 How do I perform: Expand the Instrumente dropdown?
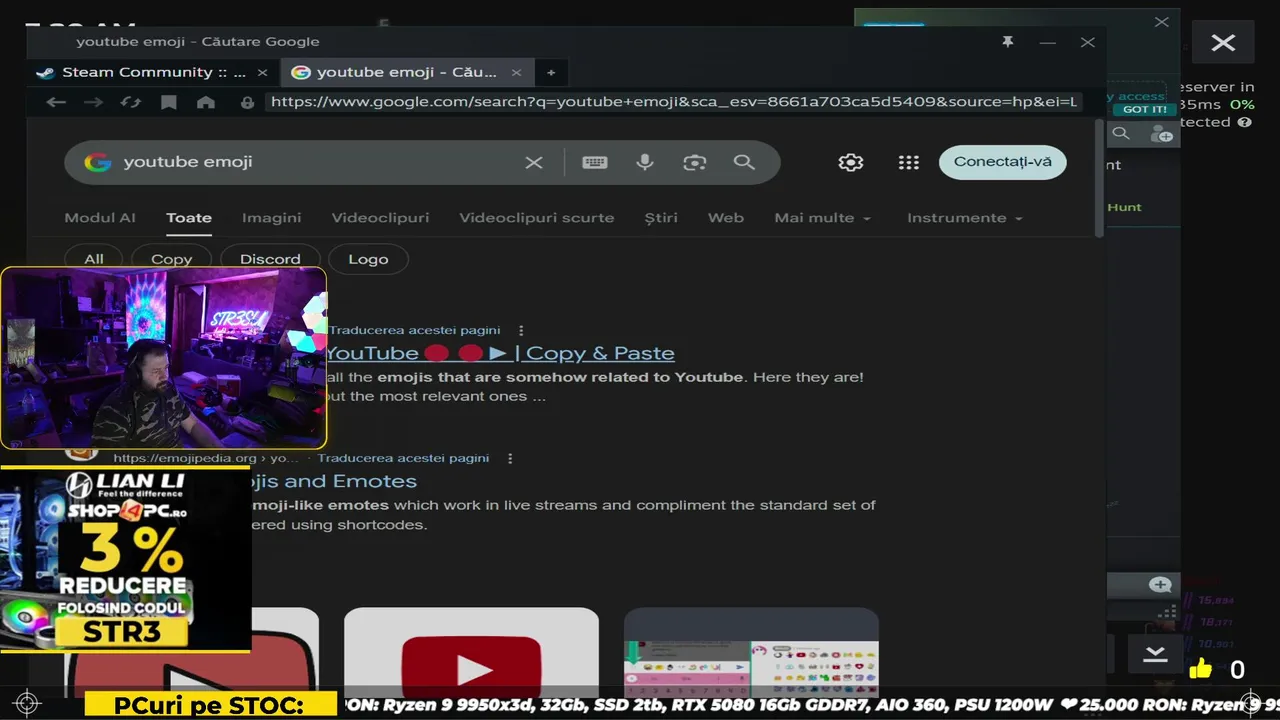pos(964,217)
